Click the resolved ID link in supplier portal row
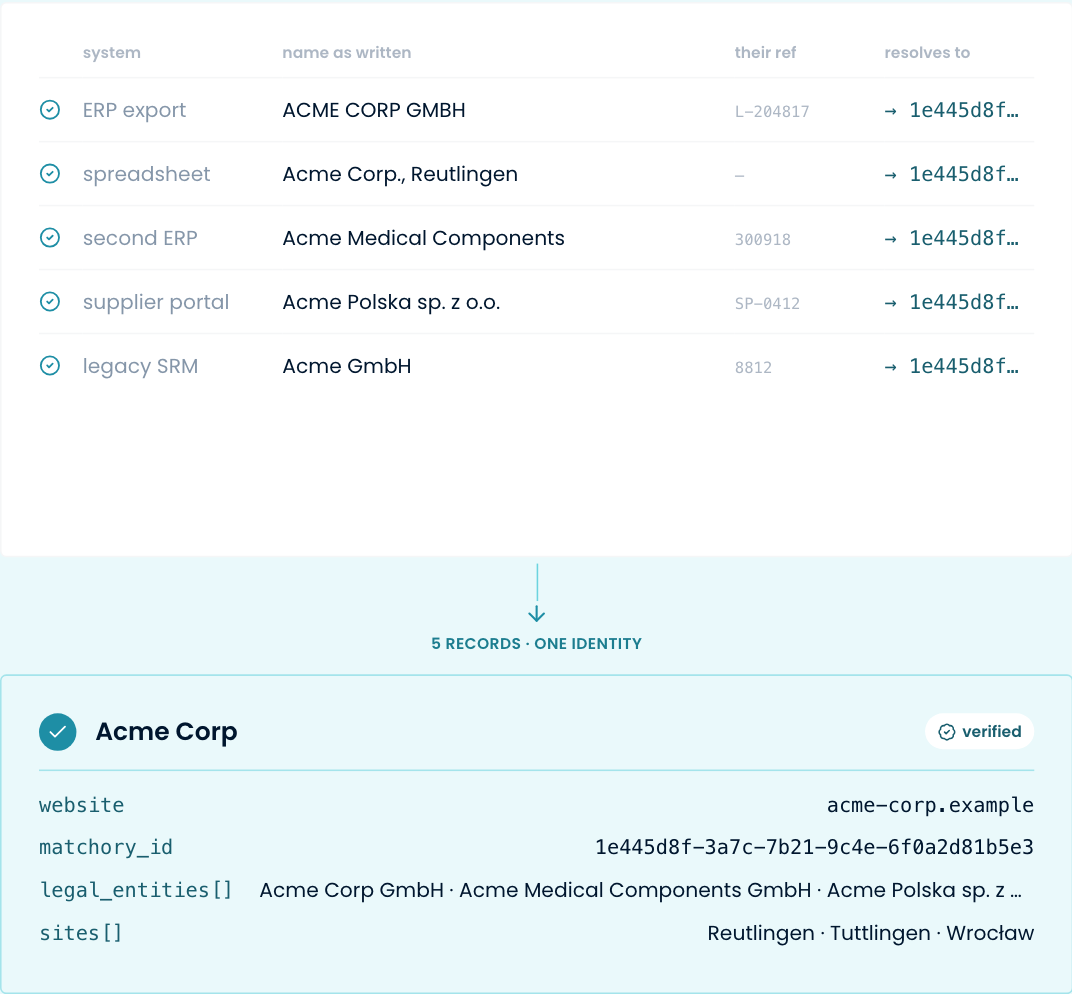The image size is (1072, 994). coord(951,301)
